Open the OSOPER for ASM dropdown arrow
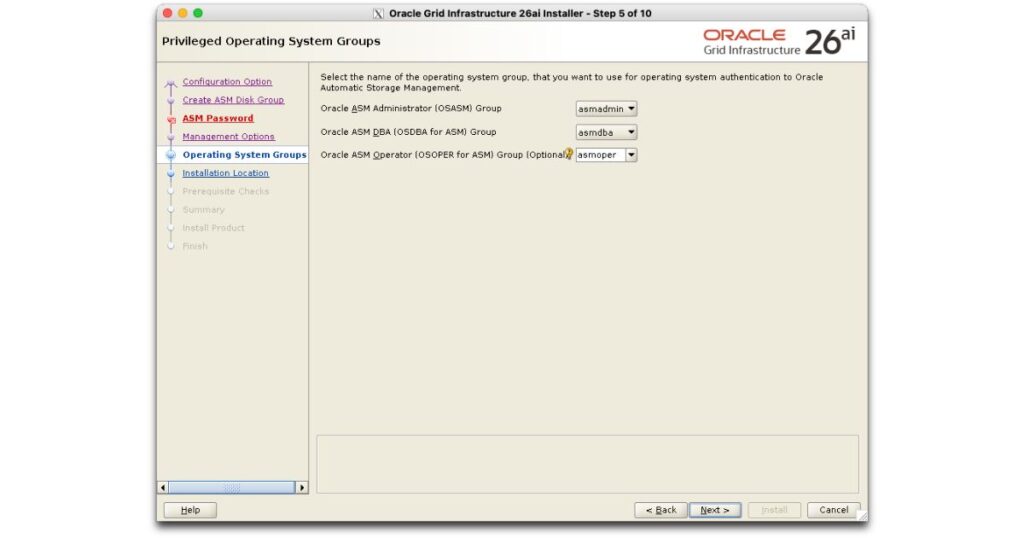The width and height of the screenshot is (1024, 538). pos(631,155)
